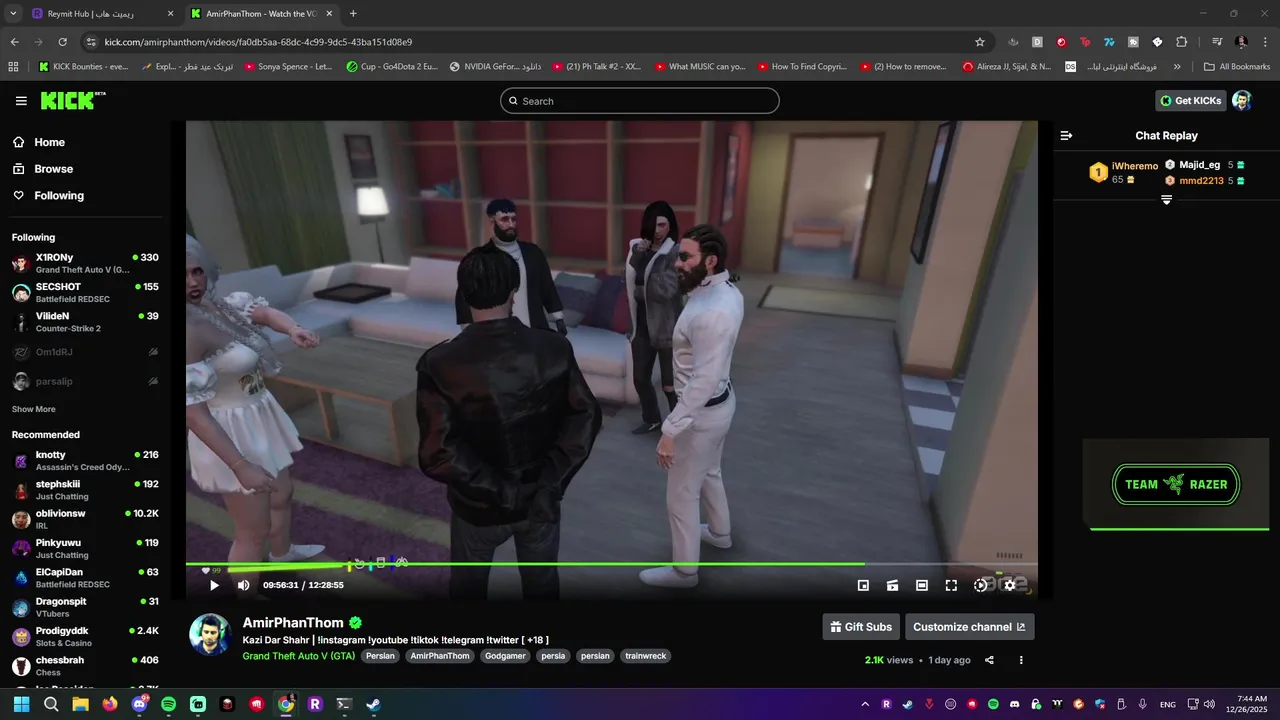Open the Team Razer banner
This screenshot has width=1280, height=720.
point(1176,484)
